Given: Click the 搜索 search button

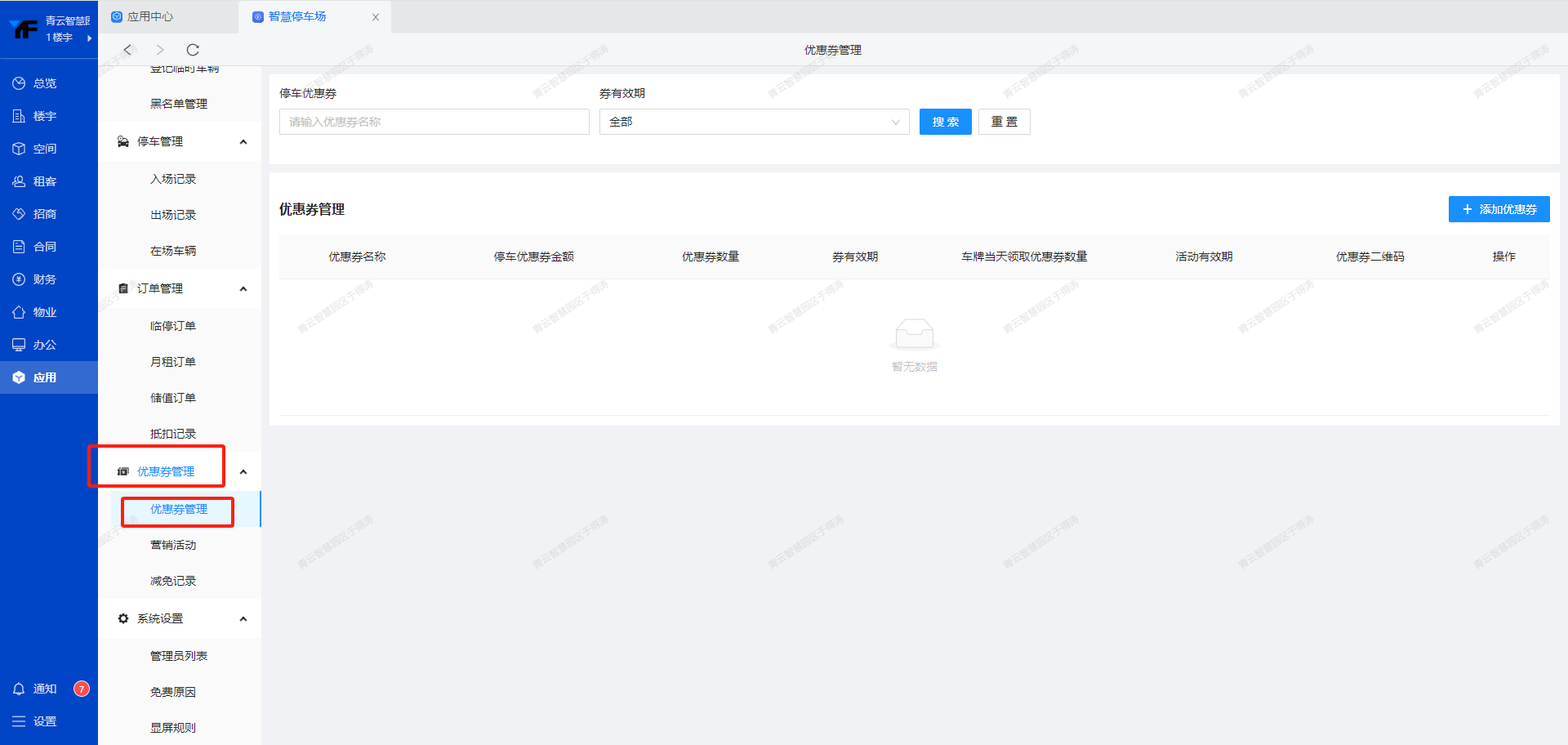Looking at the screenshot, I should click(945, 122).
